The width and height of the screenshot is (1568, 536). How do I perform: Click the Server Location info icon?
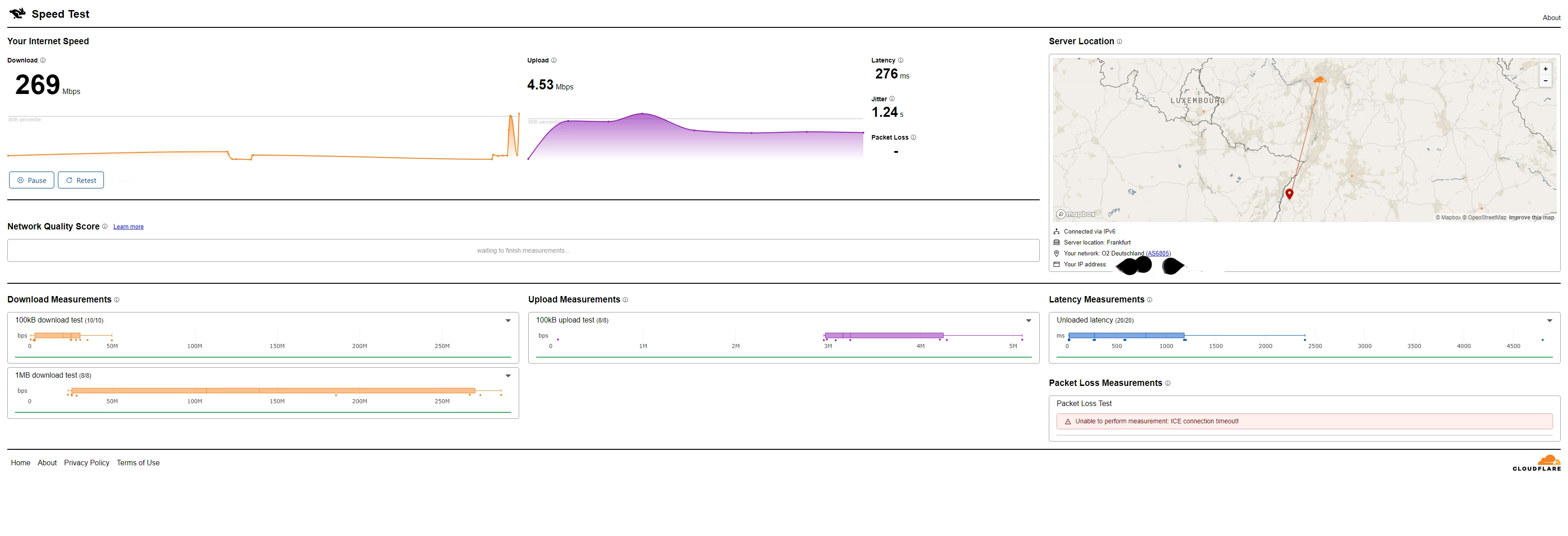coord(1119,42)
